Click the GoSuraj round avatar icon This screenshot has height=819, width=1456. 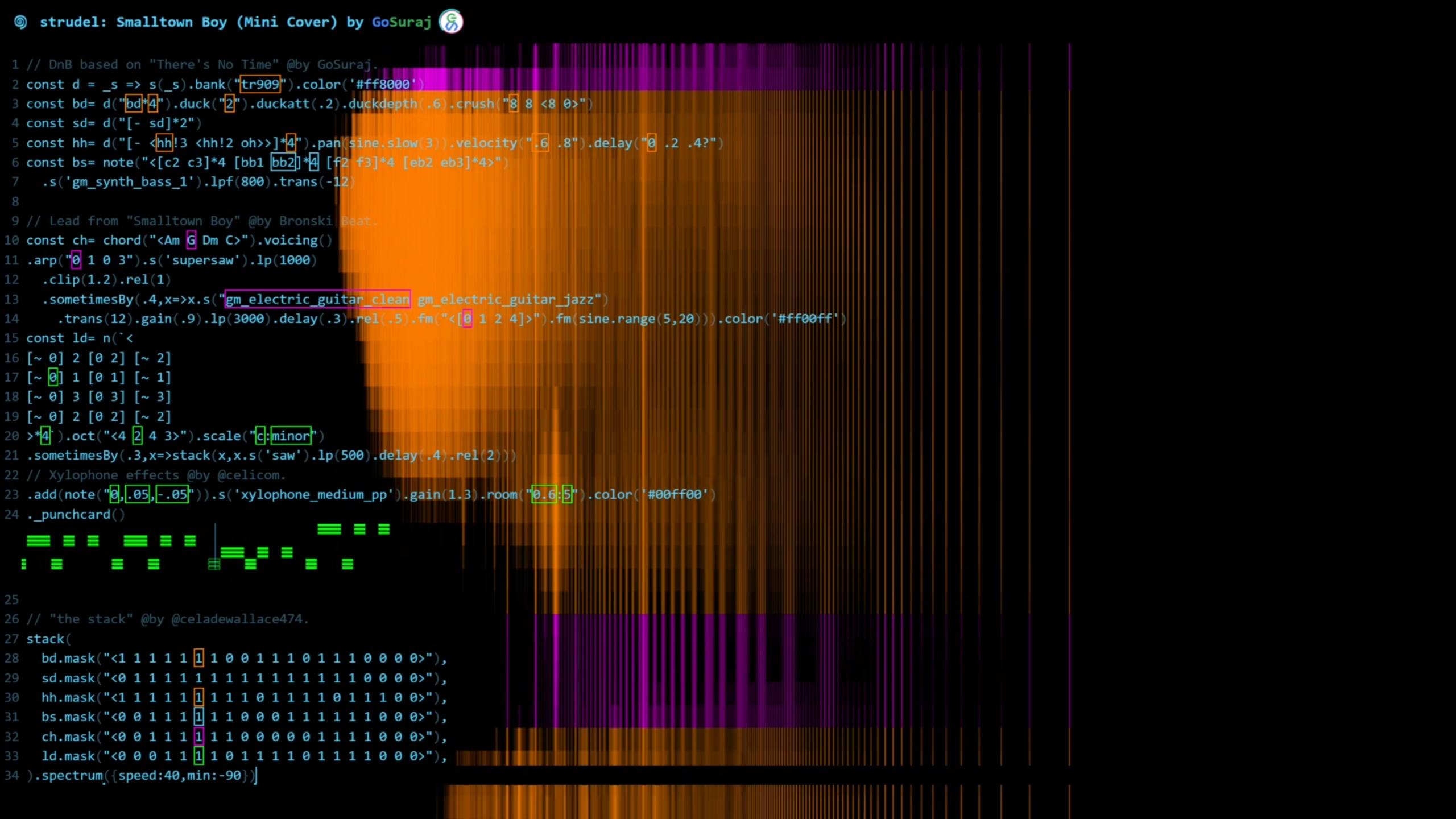pyautogui.click(x=451, y=22)
